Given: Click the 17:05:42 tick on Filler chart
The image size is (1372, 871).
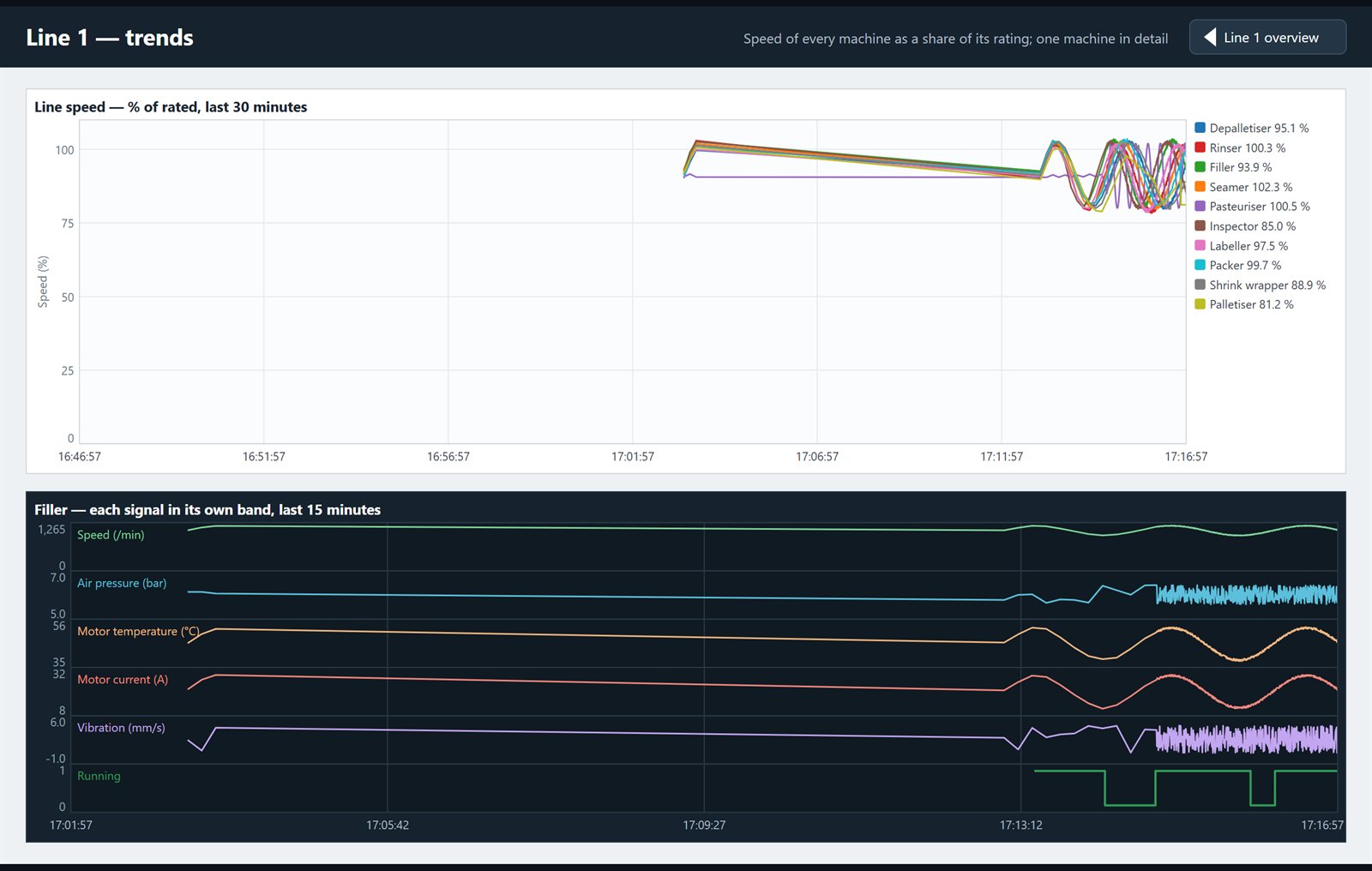Looking at the screenshot, I should tap(388, 826).
